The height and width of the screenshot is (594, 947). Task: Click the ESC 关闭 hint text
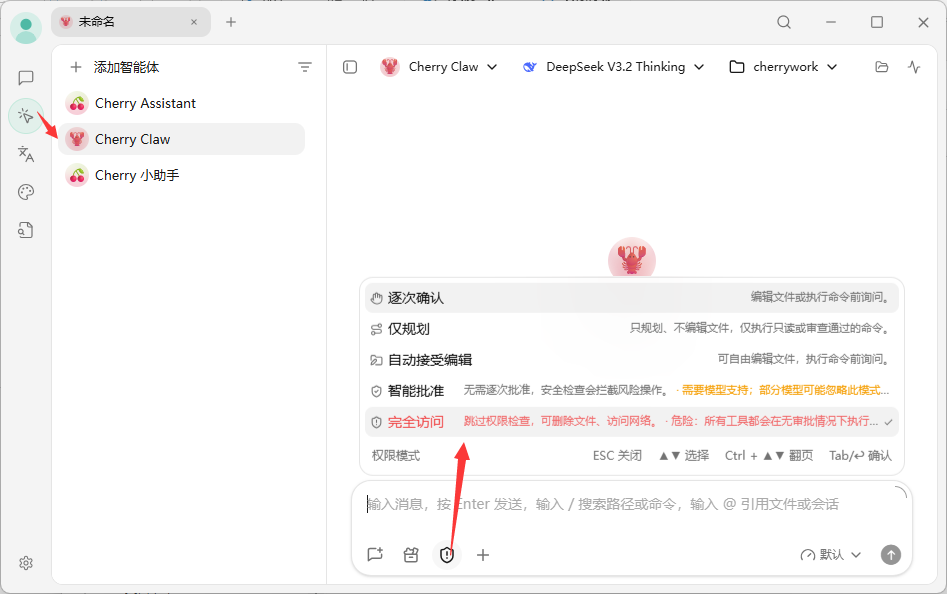[617, 456]
